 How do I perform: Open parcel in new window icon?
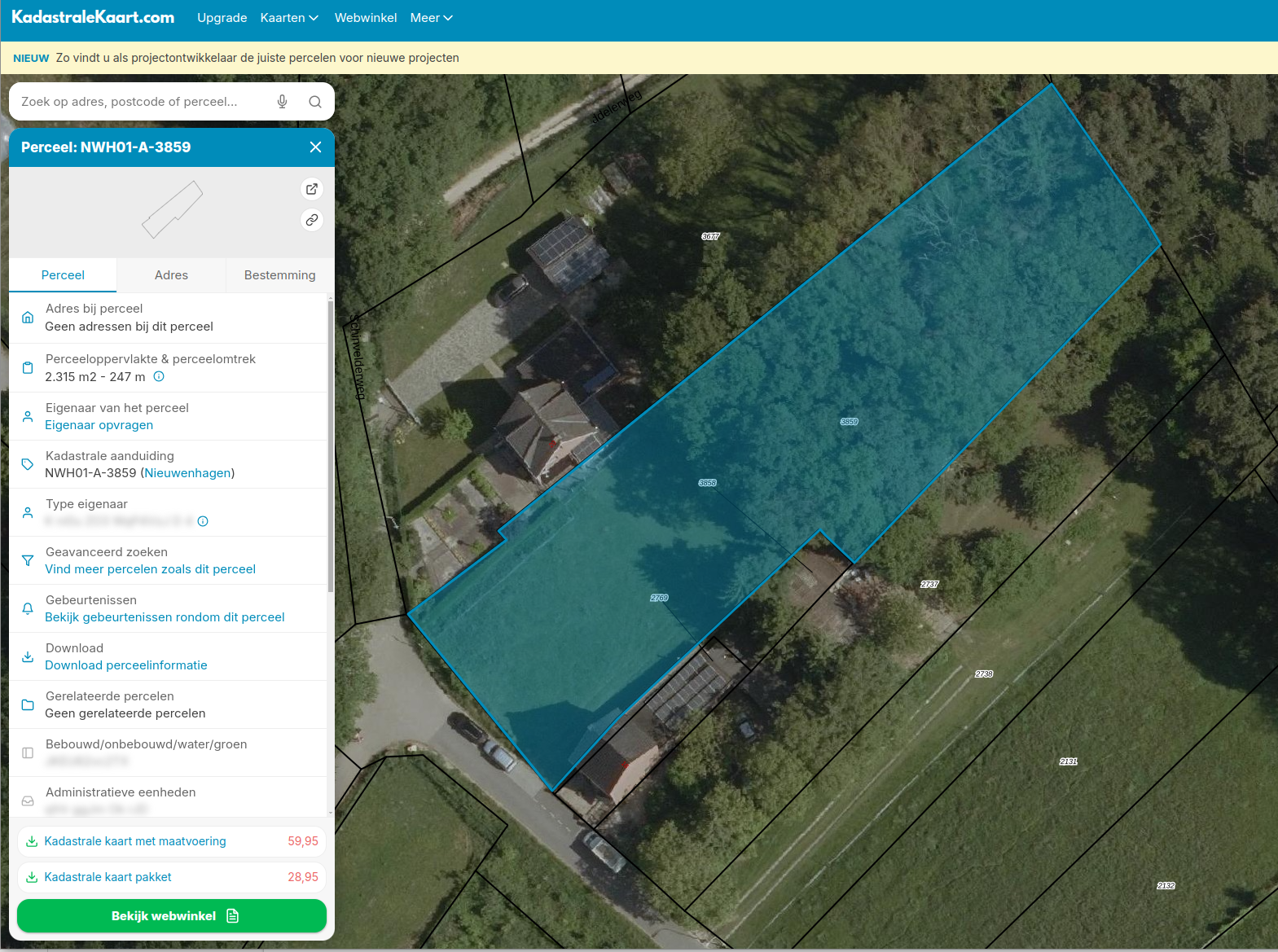[312, 189]
